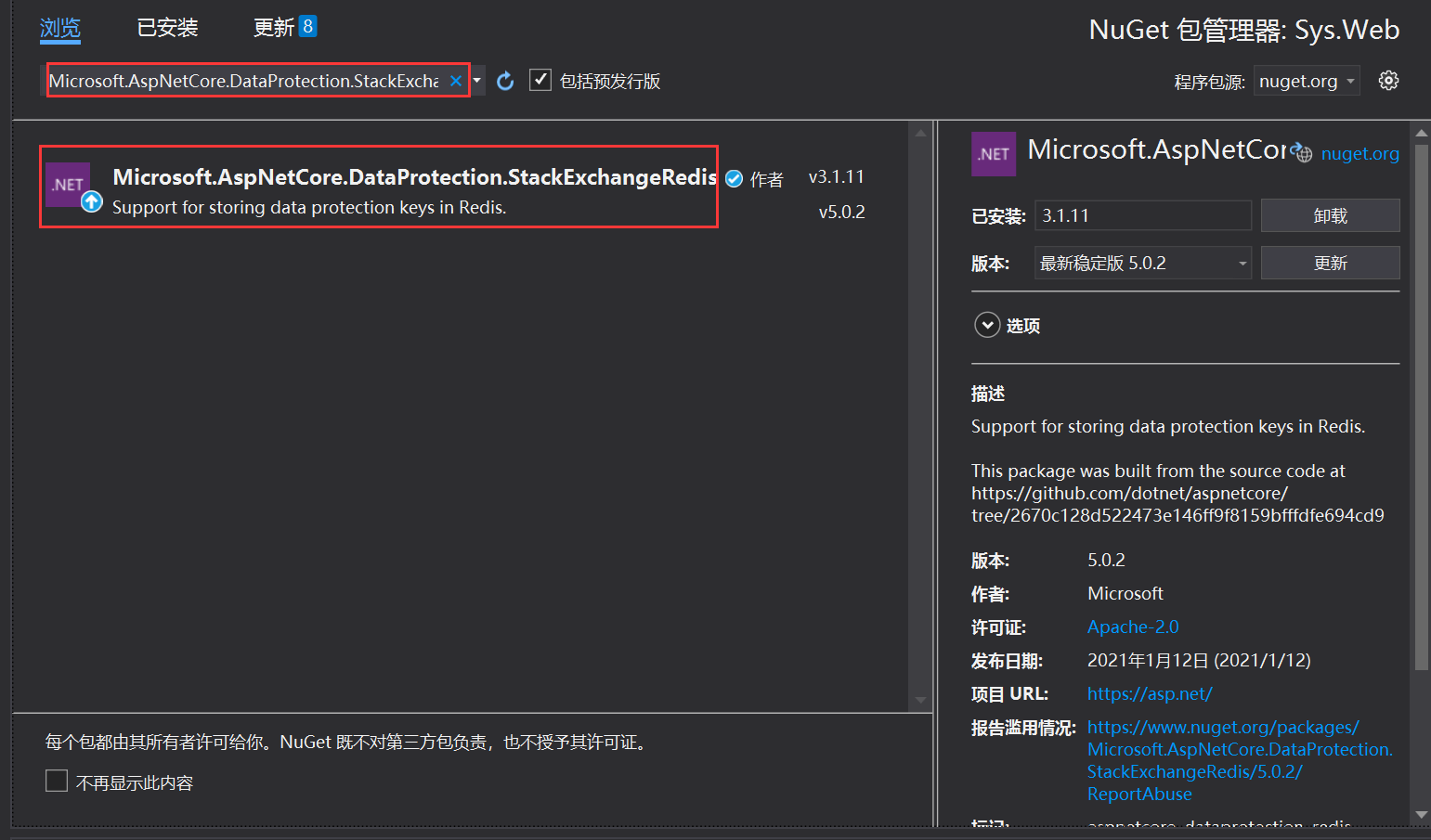Click the NuGet package manager Sys.Web title
Image resolution: width=1431 pixels, height=840 pixels.
pos(1243,30)
